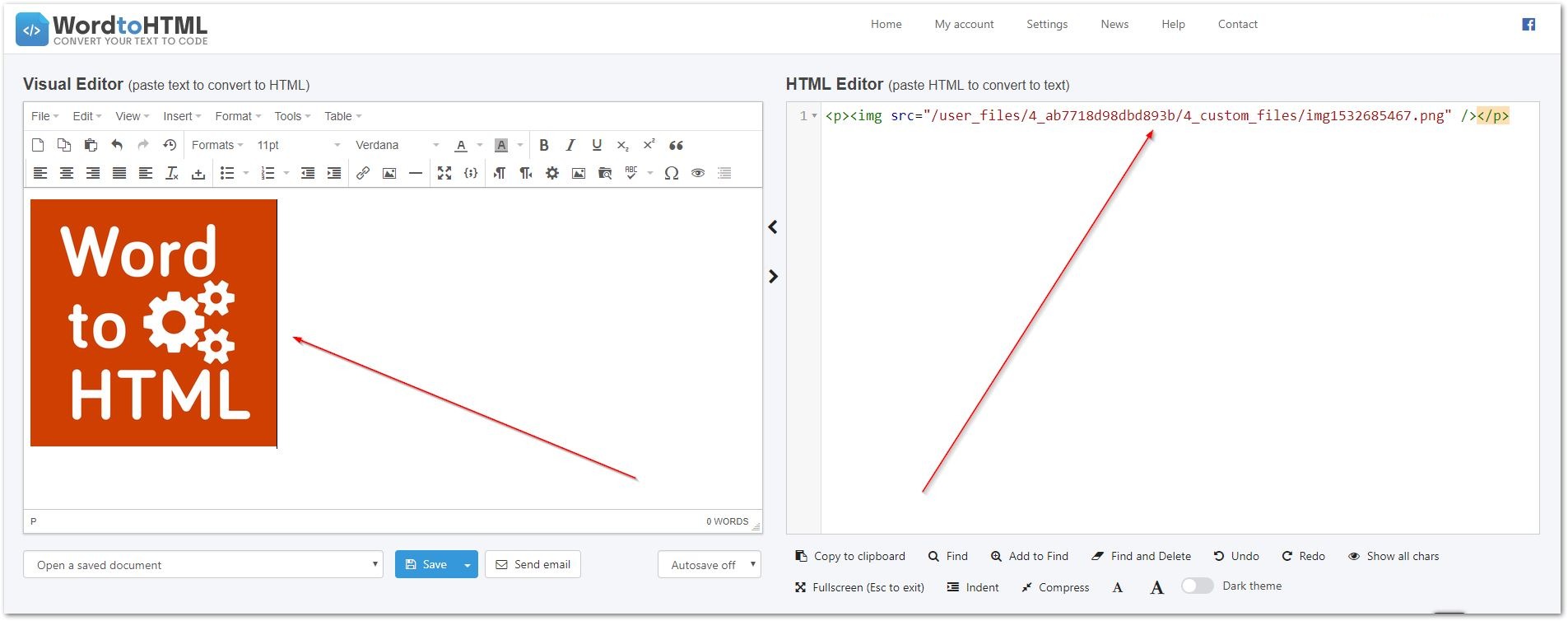Insert special character Omega icon
Screen dimensions: 1568x621
tap(672, 173)
